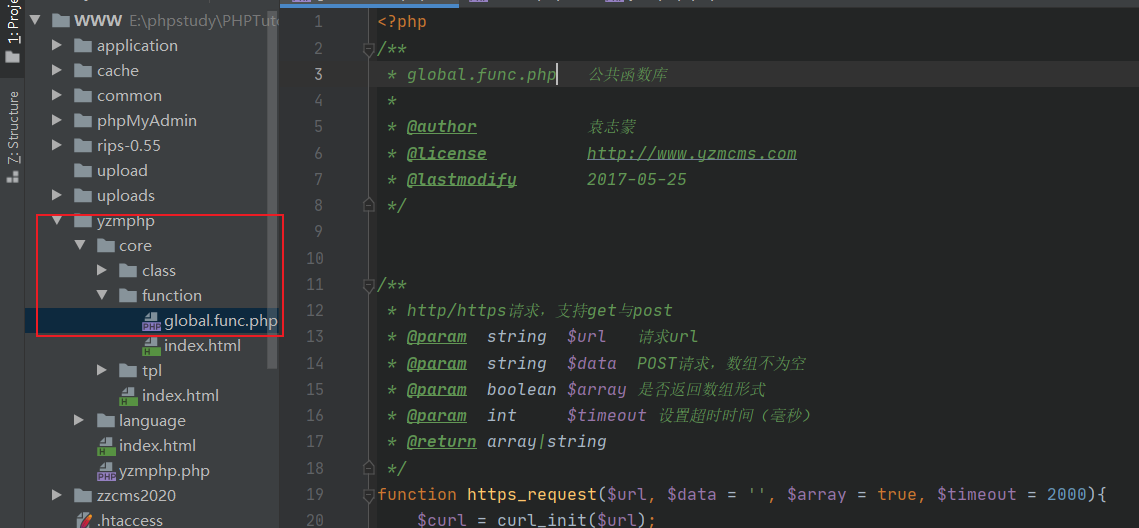The width and height of the screenshot is (1139, 528).
Task: Toggle fold marker at line 11 comment
Action: [x=369, y=284]
